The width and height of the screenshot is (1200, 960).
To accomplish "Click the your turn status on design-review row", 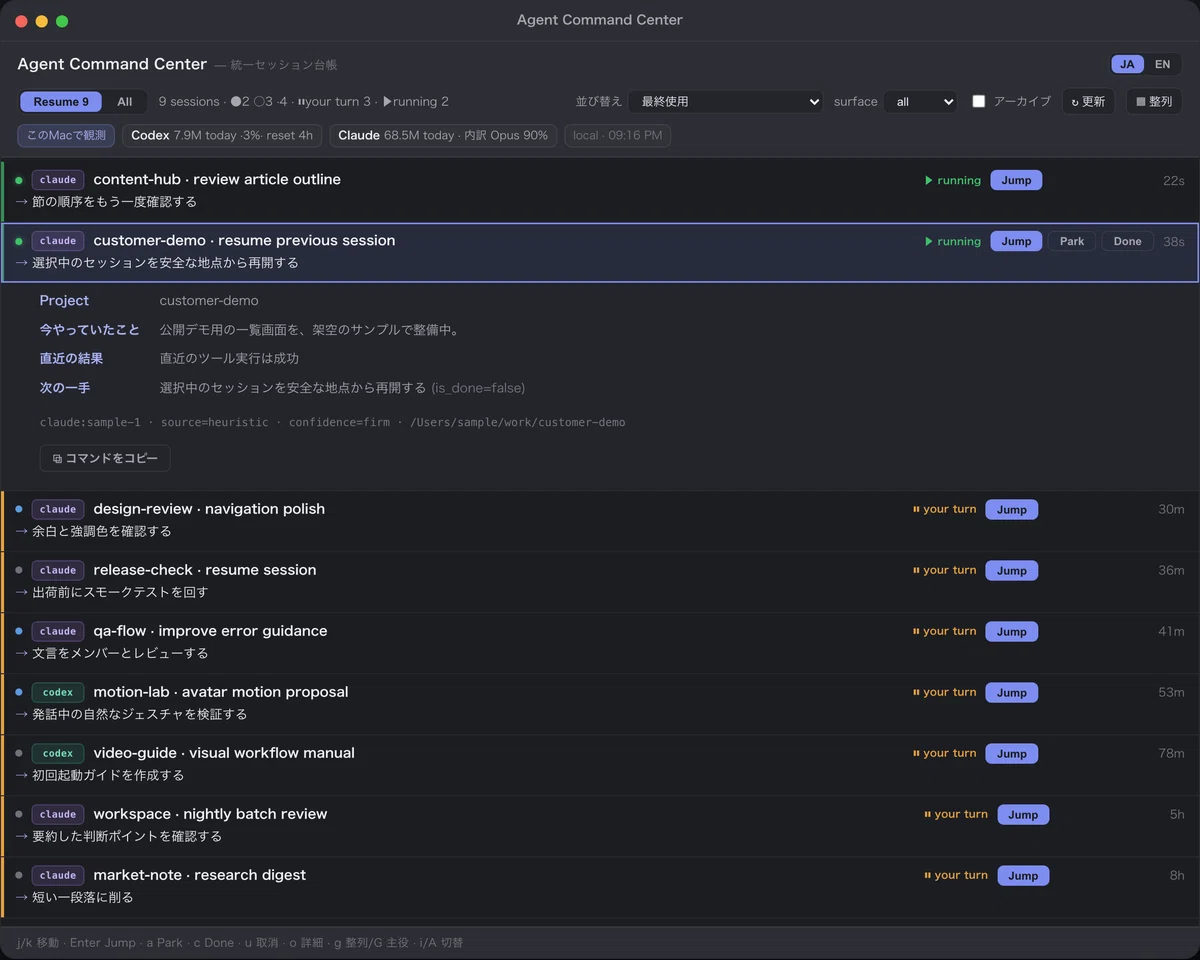I will [x=944, y=510].
